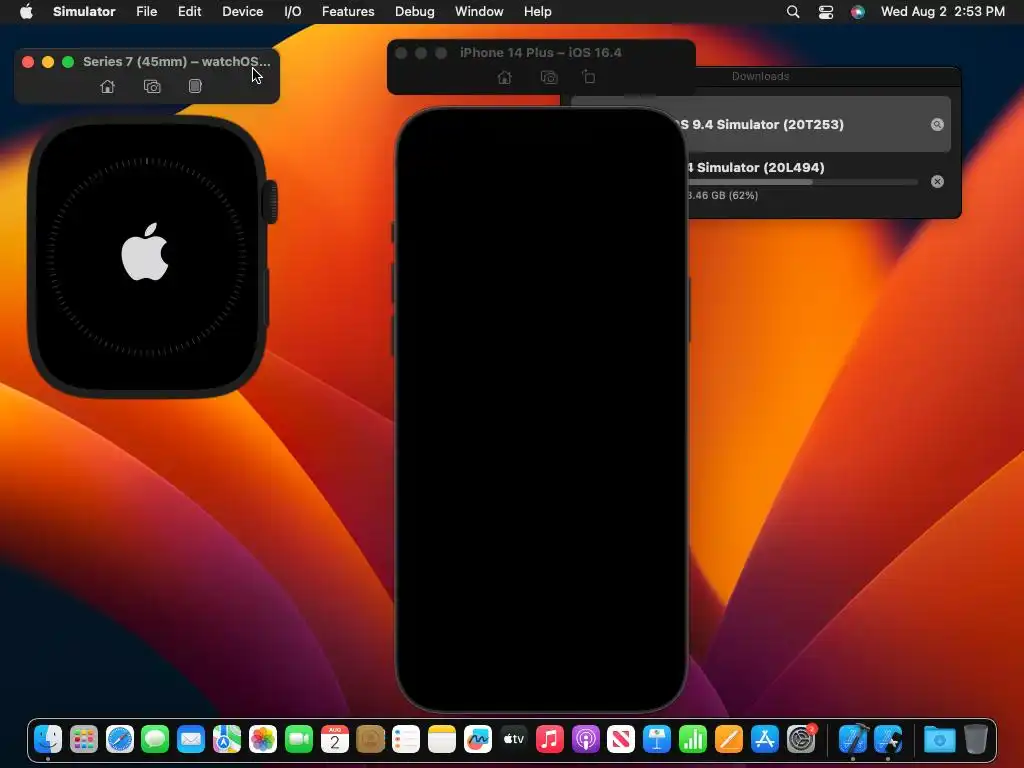
Task: Click the 3.46 GB (62%) status text
Action: pos(722,195)
